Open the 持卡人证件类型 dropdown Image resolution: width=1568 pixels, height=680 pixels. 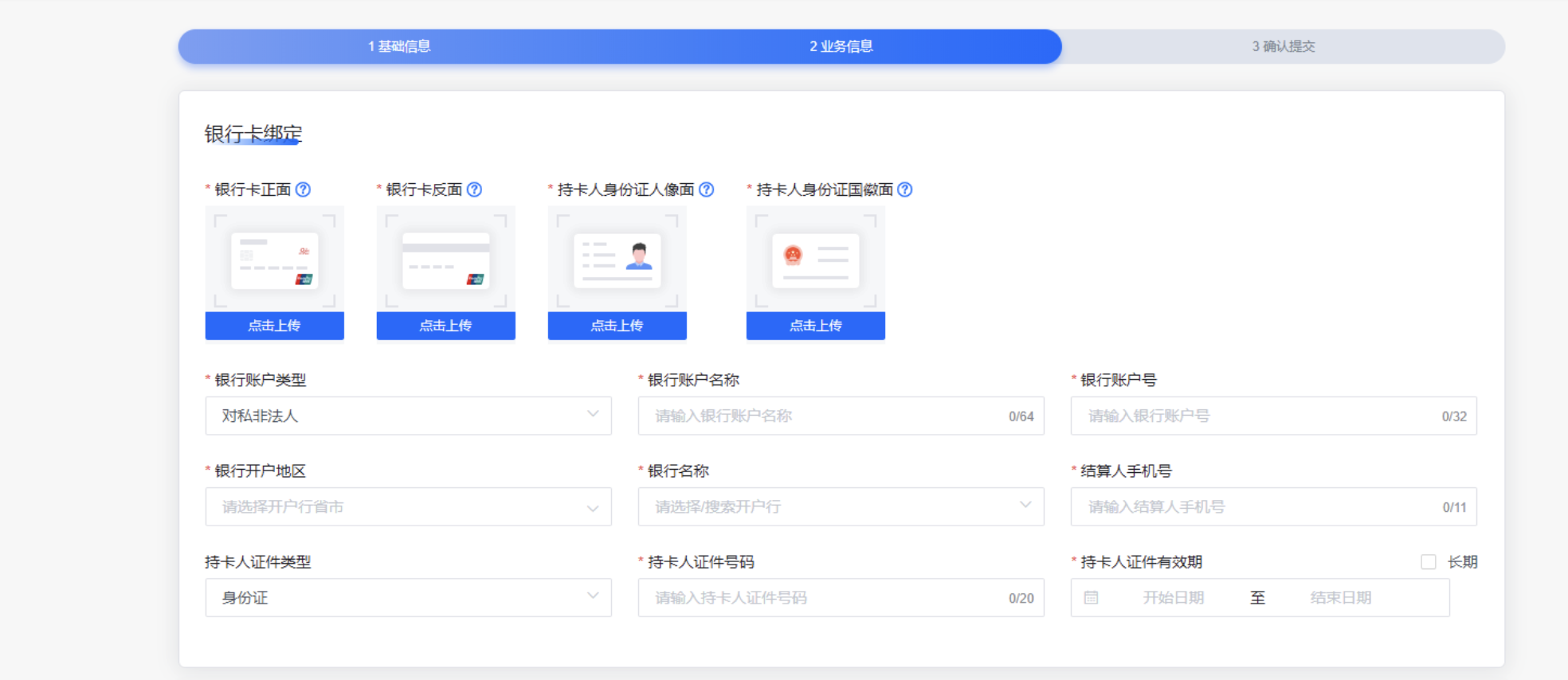tap(408, 598)
